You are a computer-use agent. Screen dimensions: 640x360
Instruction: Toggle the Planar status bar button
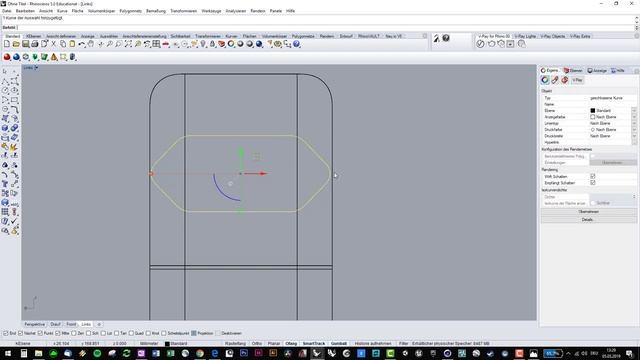274,344
